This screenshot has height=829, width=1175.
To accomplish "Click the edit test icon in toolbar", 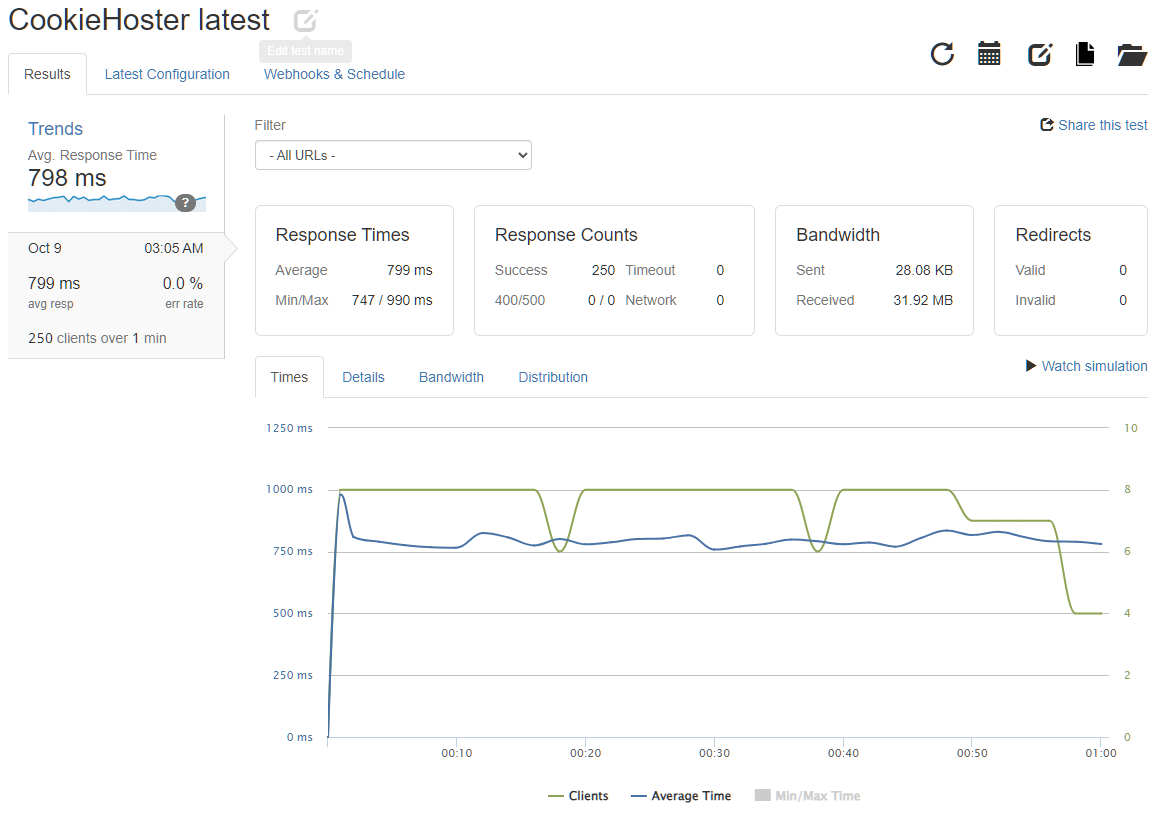I will point(1040,54).
